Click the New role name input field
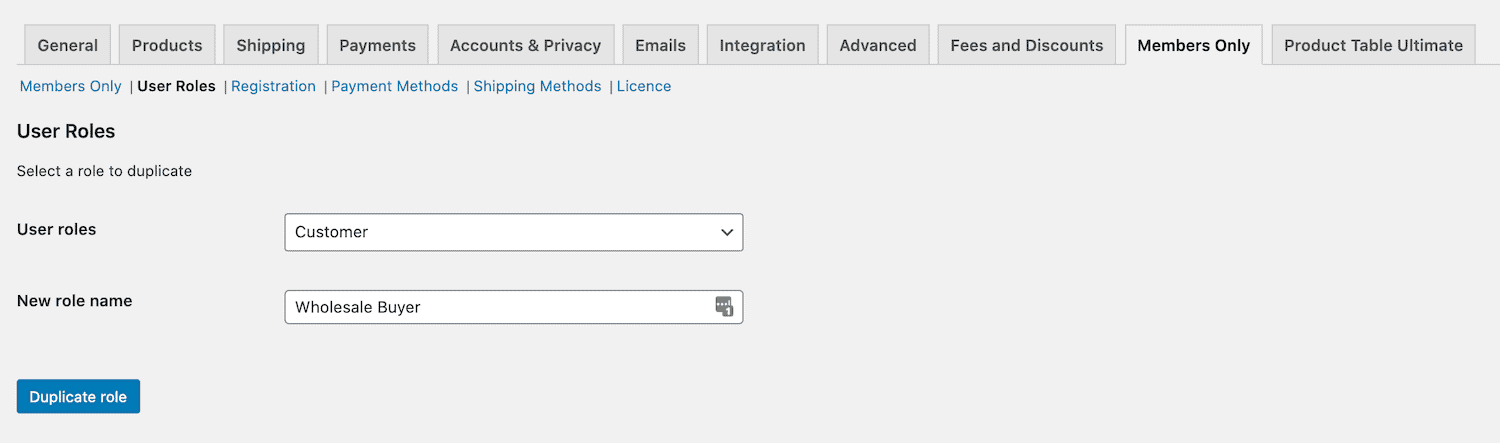 point(514,307)
